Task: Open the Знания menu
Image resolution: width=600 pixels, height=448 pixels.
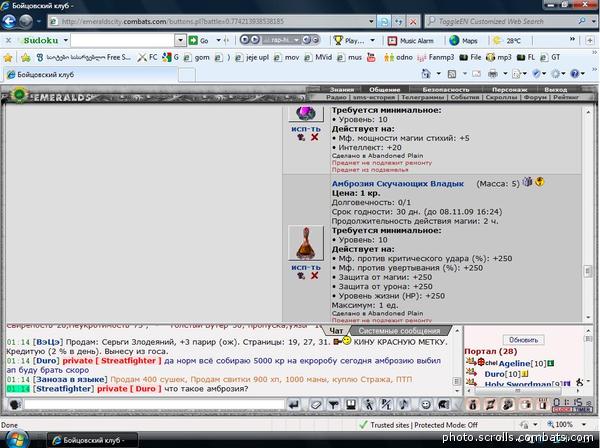Action: coord(342,90)
